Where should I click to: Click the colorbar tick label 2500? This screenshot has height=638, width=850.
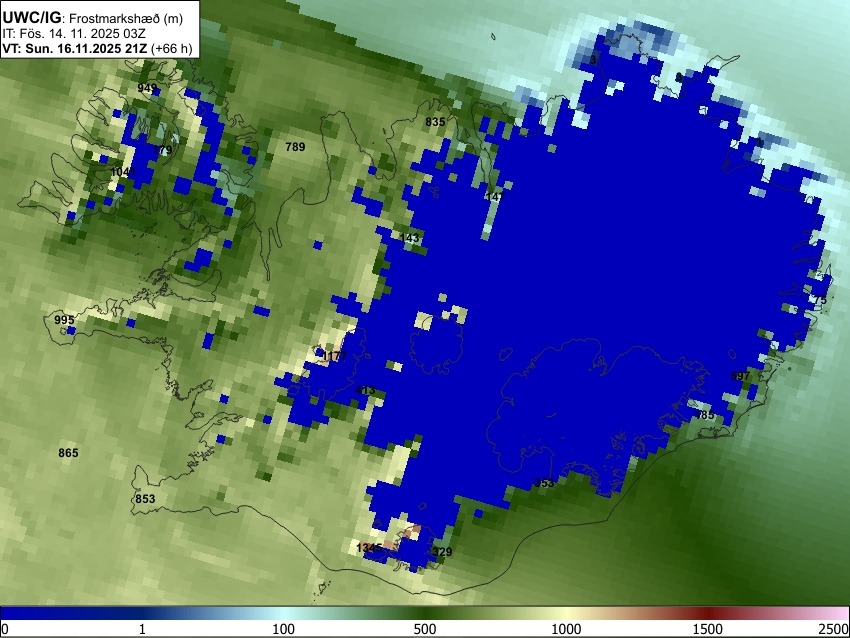[x=834, y=629]
